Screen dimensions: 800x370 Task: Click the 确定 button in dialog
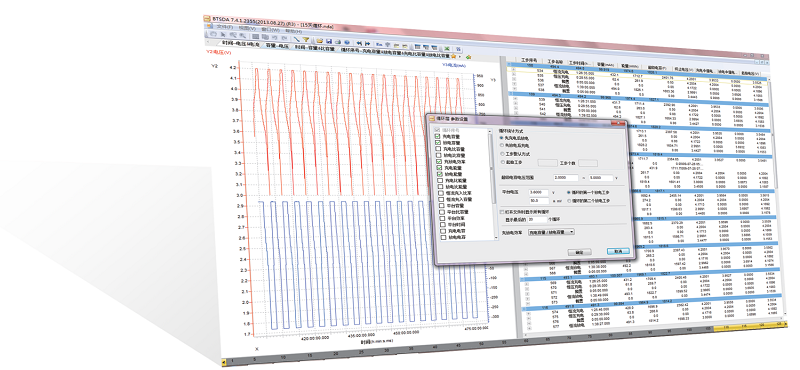(580, 252)
